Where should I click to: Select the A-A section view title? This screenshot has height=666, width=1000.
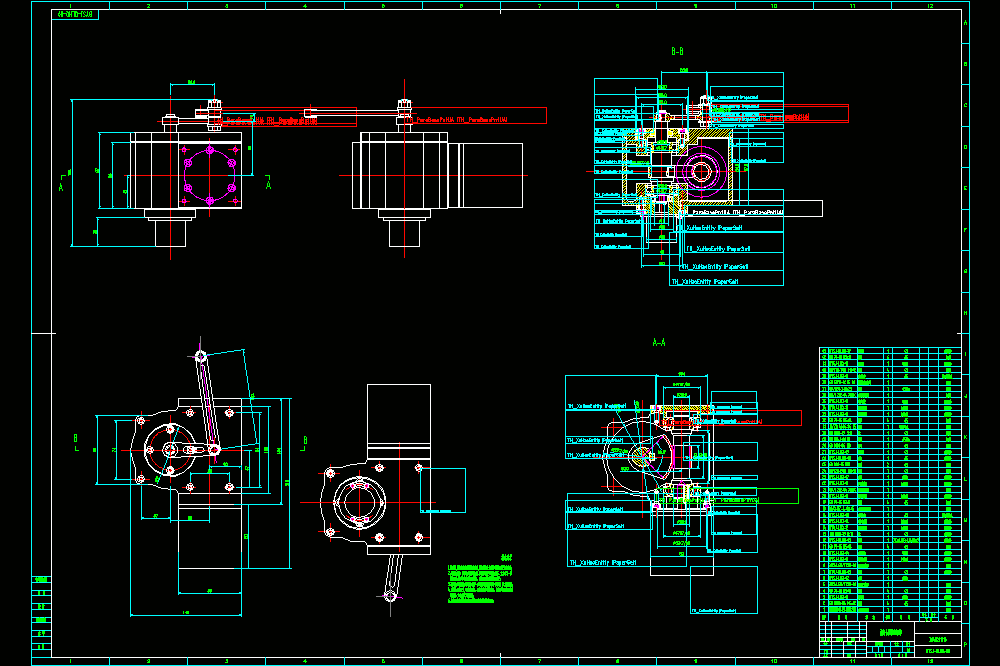point(659,343)
